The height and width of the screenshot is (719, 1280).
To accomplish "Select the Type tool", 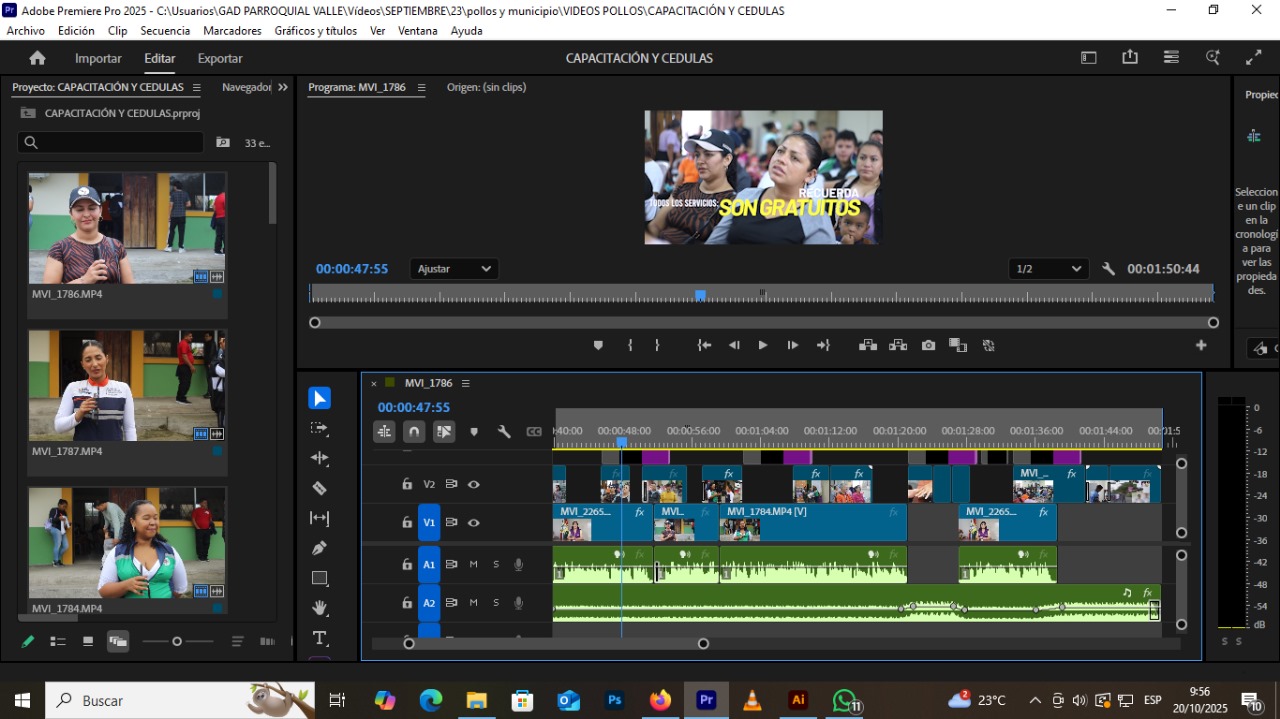I will [320, 638].
